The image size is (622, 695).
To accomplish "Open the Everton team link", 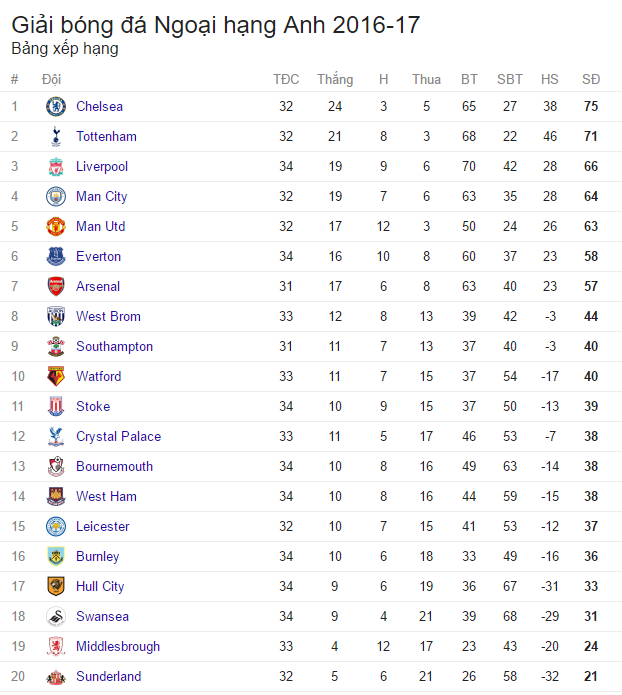I will [98, 257].
